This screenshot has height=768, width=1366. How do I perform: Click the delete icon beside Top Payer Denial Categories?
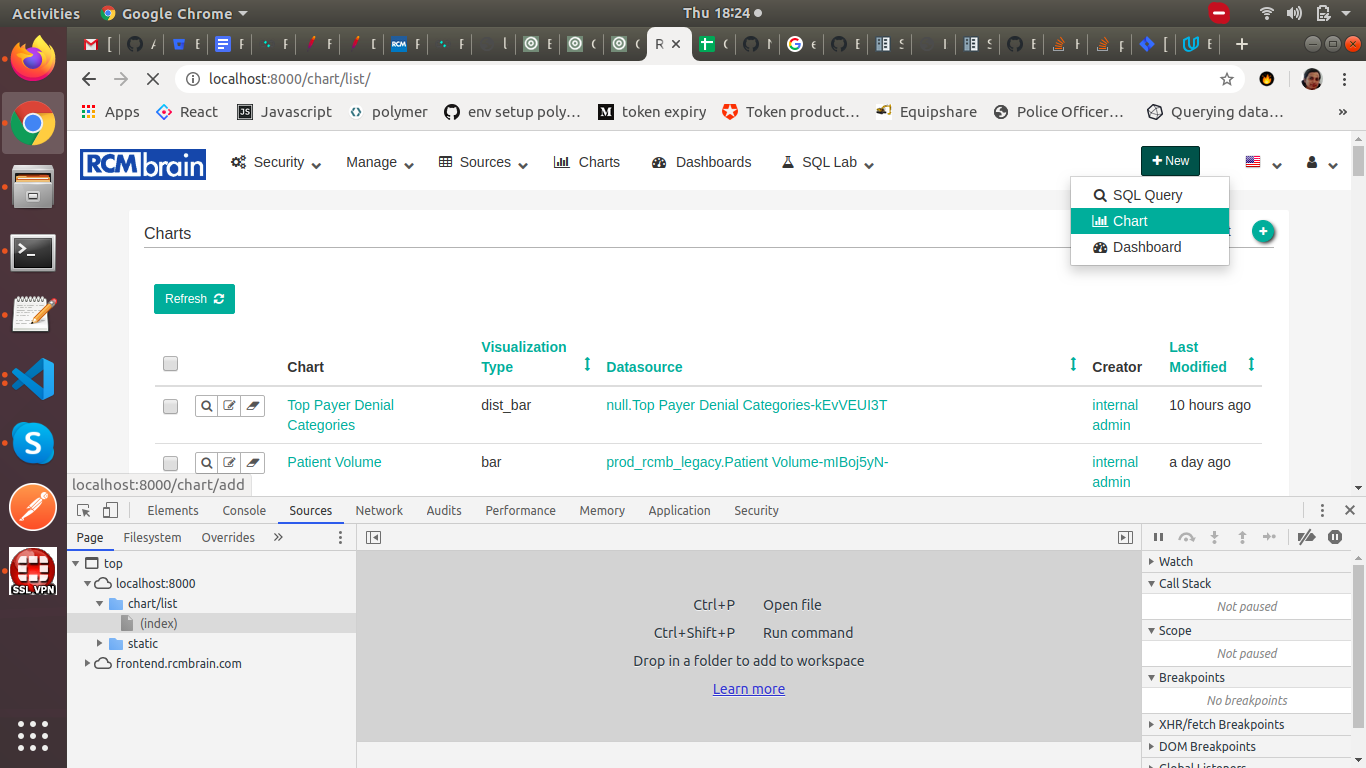tap(252, 406)
